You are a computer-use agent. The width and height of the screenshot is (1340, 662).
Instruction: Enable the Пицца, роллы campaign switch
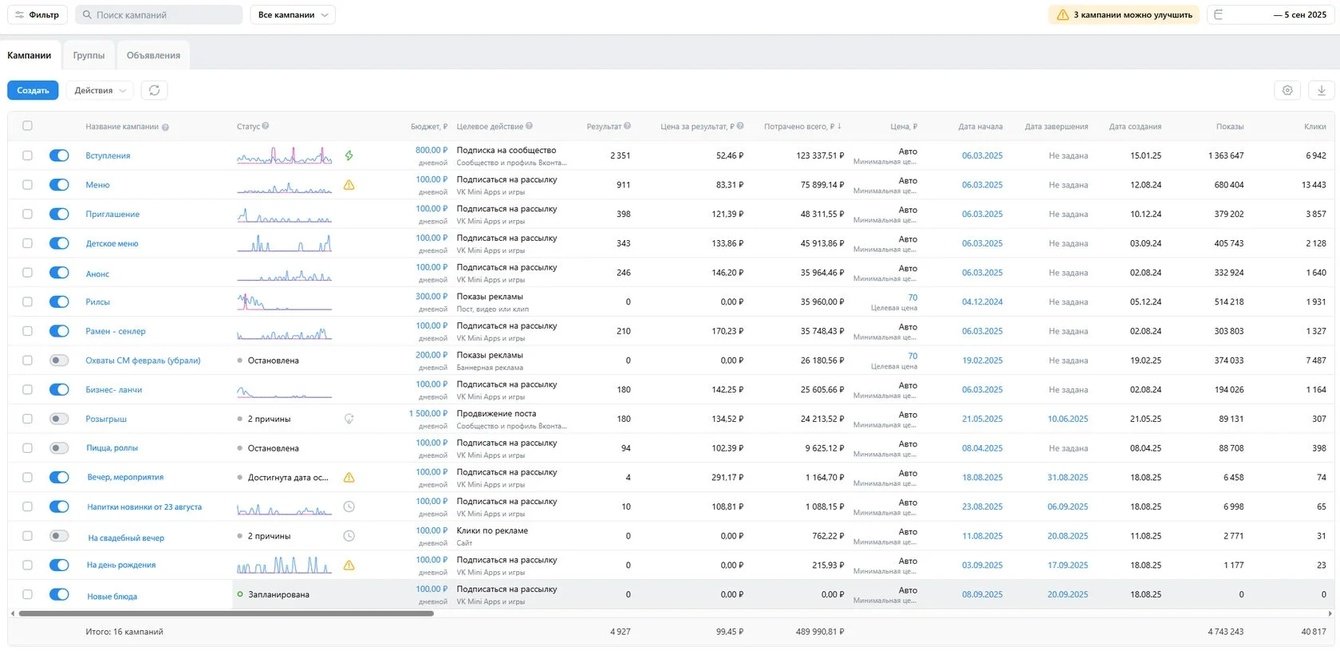tap(59, 448)
